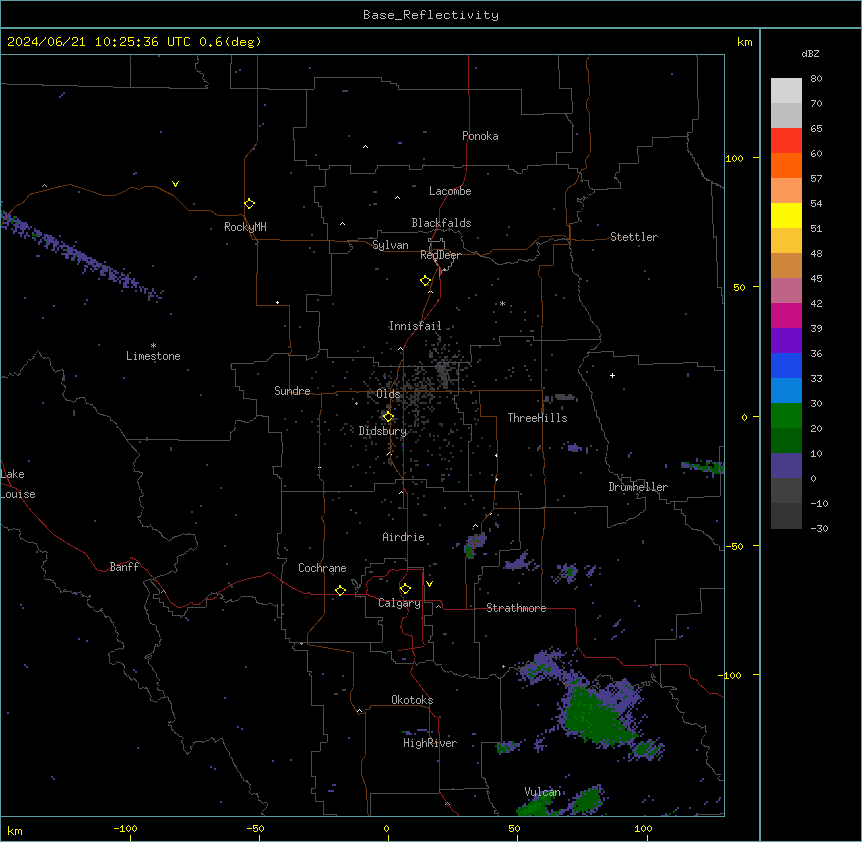Select the 45 dBZ pink swatch
The height and width of the screenshot is (842, 862).
click(786, 290)
